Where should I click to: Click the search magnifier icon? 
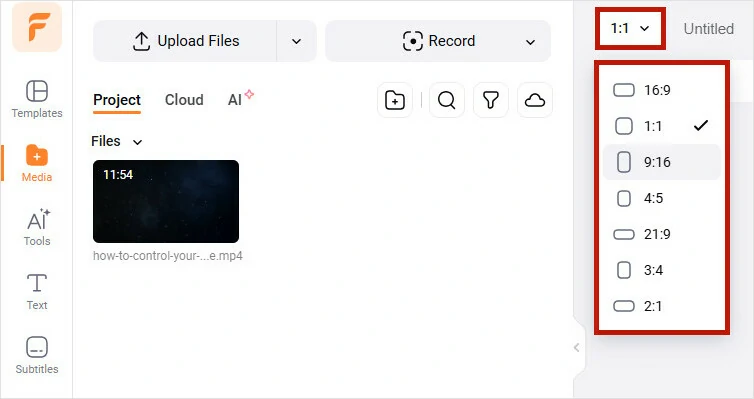[447, 100]
